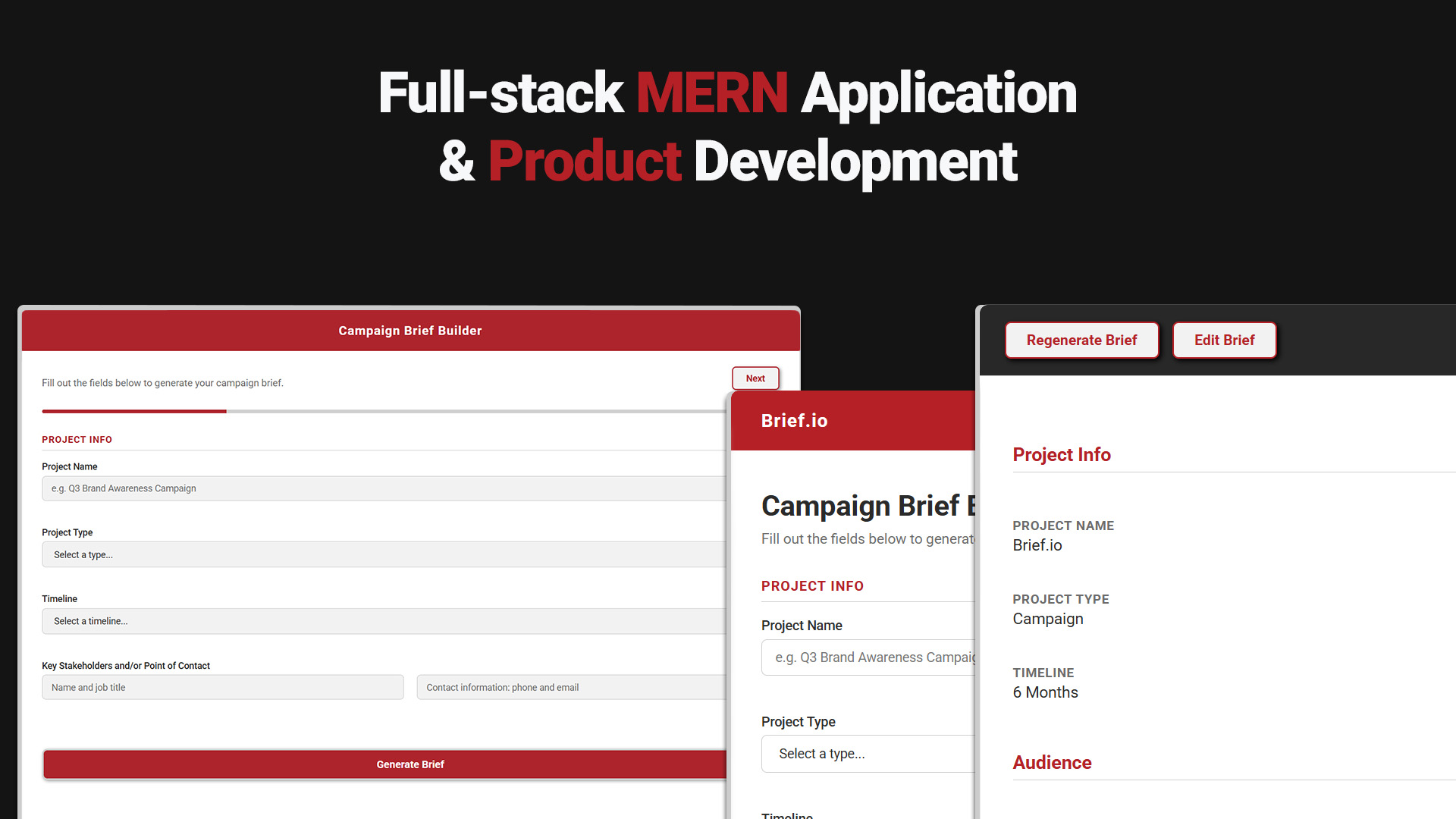Screen dimensions: 1456x819
Task: Click the 'Project Info' section heading in the brief view
Action: point(1062,455)
